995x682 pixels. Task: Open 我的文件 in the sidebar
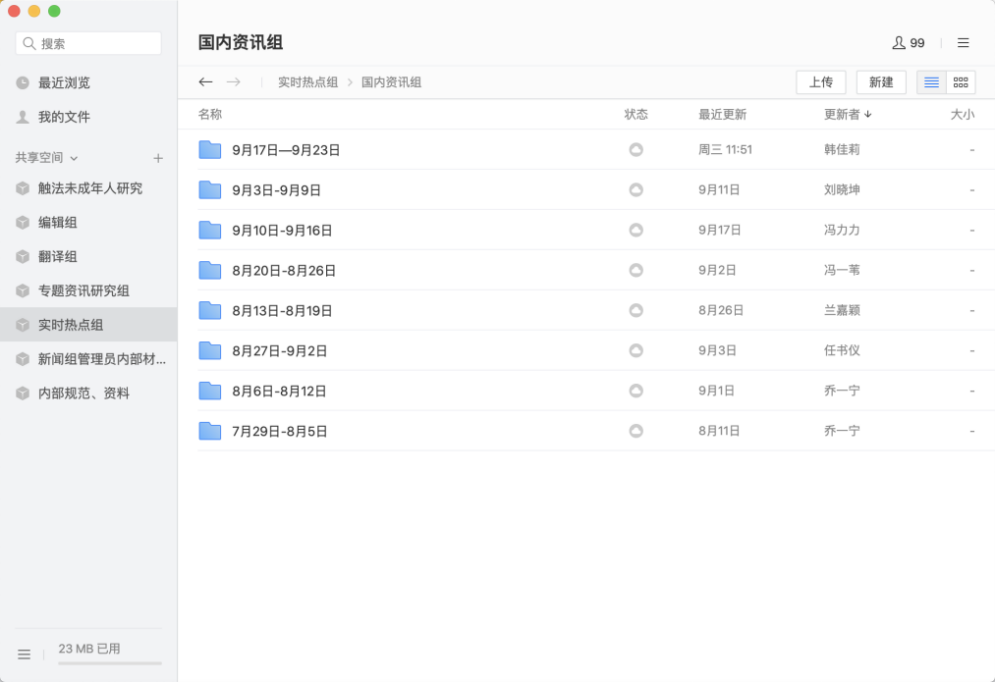64,117
